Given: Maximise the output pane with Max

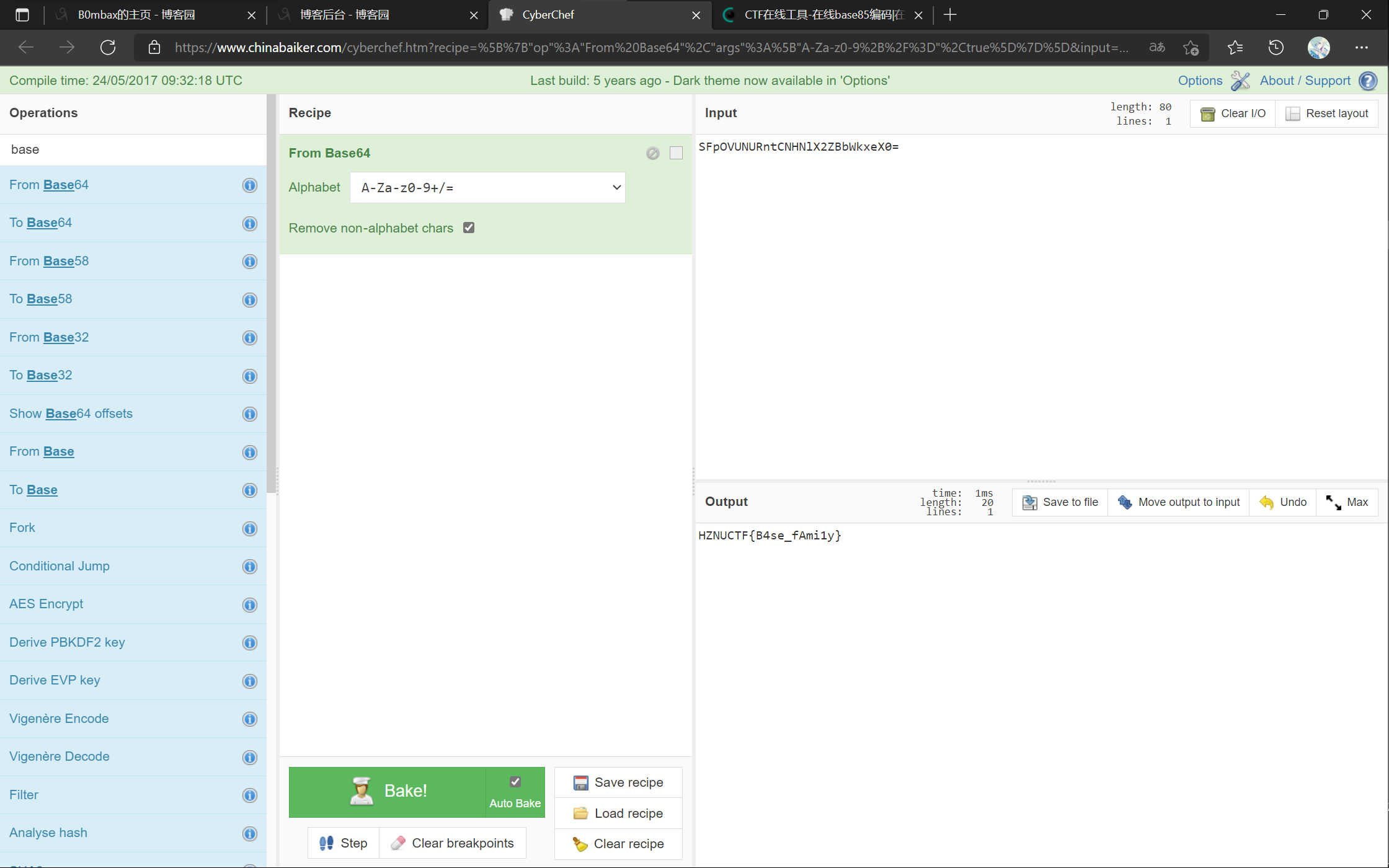Looking at the screenshot, I should click(1347, 502).
